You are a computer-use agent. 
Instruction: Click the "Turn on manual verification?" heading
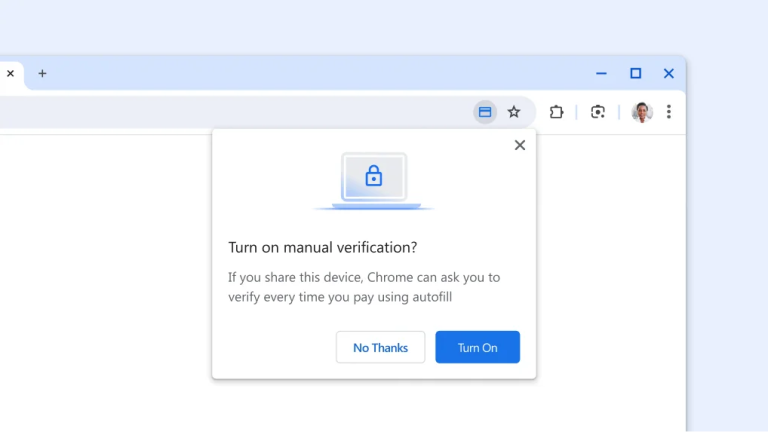click(x=322, y=247)
